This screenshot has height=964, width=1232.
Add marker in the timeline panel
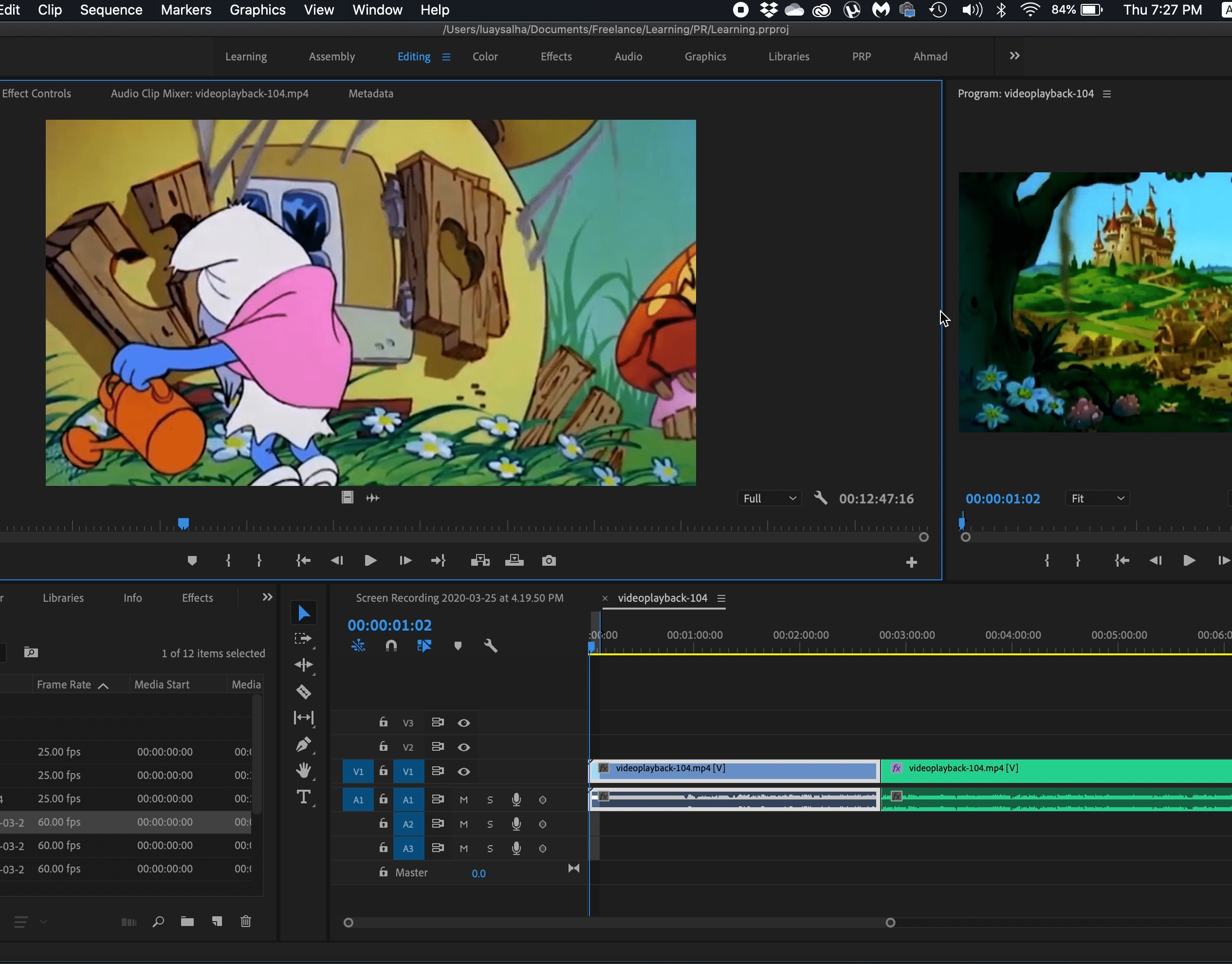(x=458, y=646)
